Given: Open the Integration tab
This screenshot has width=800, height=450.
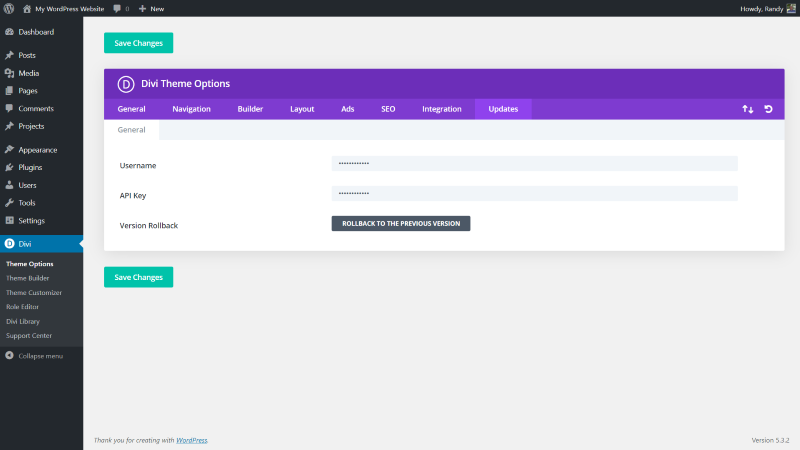Looking at the screenshot, I should [442, 109].
